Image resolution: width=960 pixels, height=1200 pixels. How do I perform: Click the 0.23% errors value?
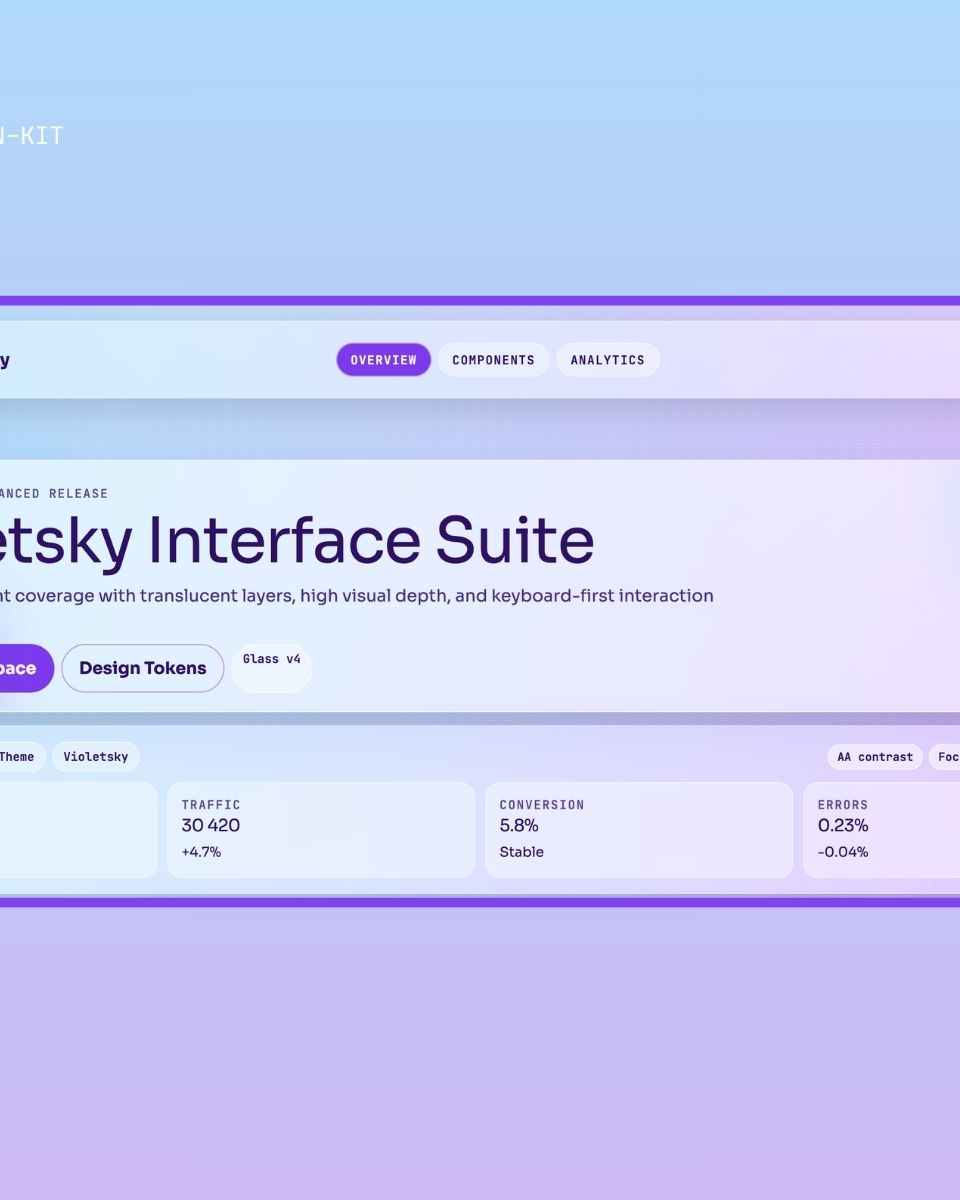tap(843, 826)
